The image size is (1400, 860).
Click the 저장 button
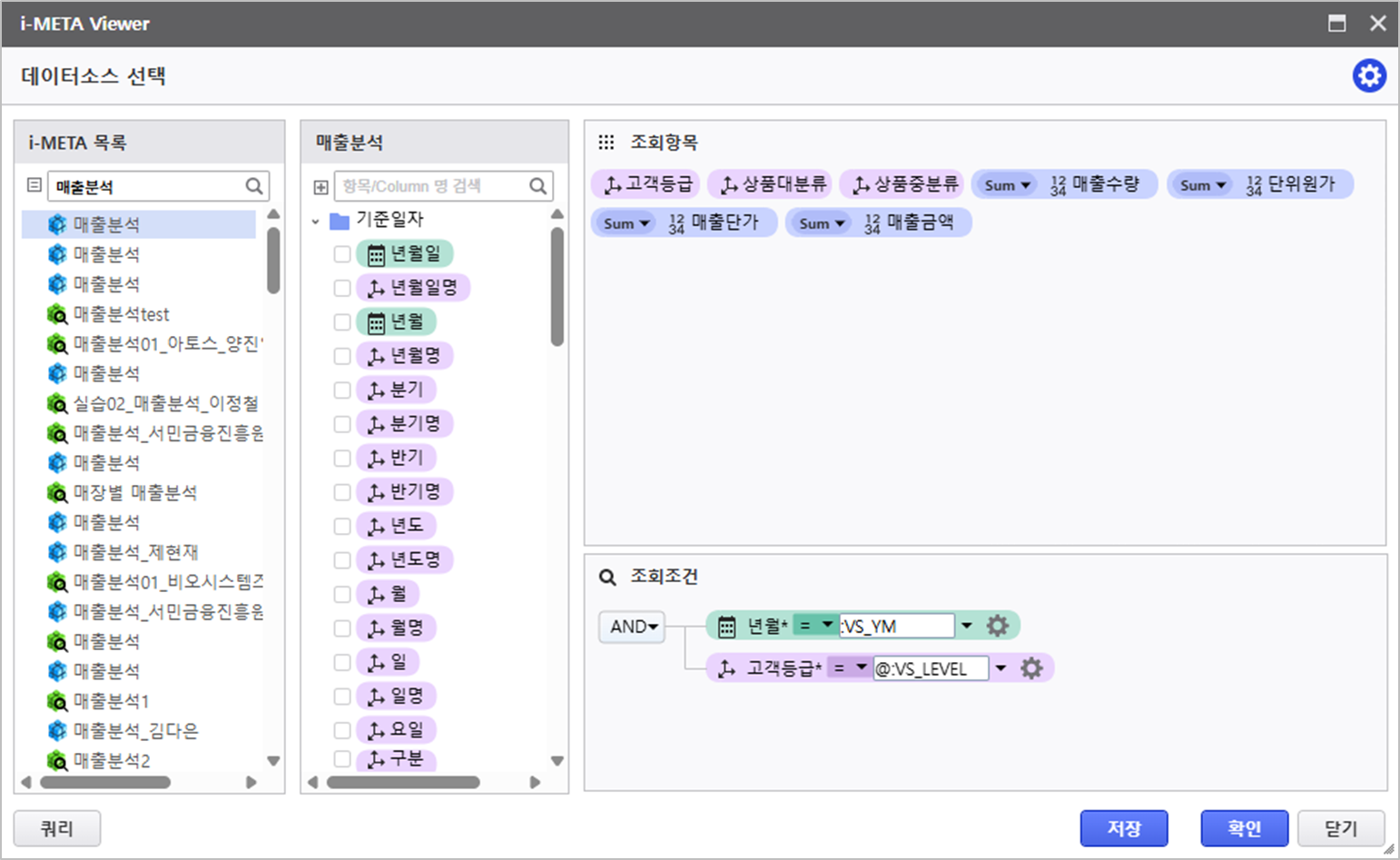click(1124, 828)
